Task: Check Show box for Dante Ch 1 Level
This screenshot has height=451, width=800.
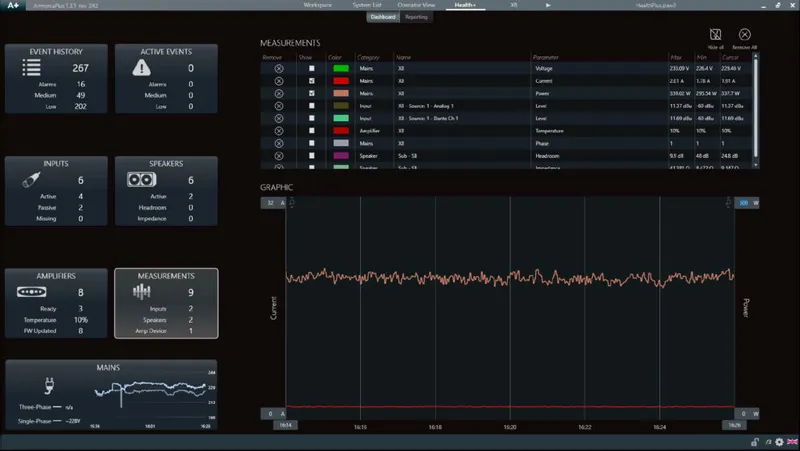Action: (312, 118)
